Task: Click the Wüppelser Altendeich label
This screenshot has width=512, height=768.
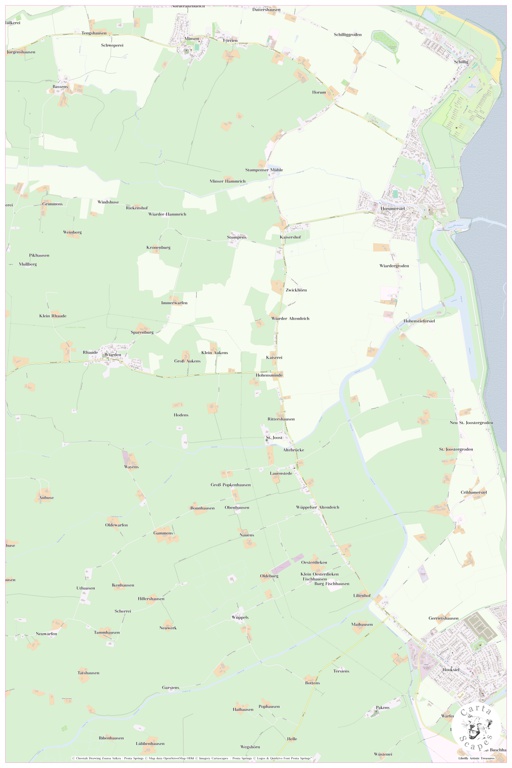Action: 317,507
